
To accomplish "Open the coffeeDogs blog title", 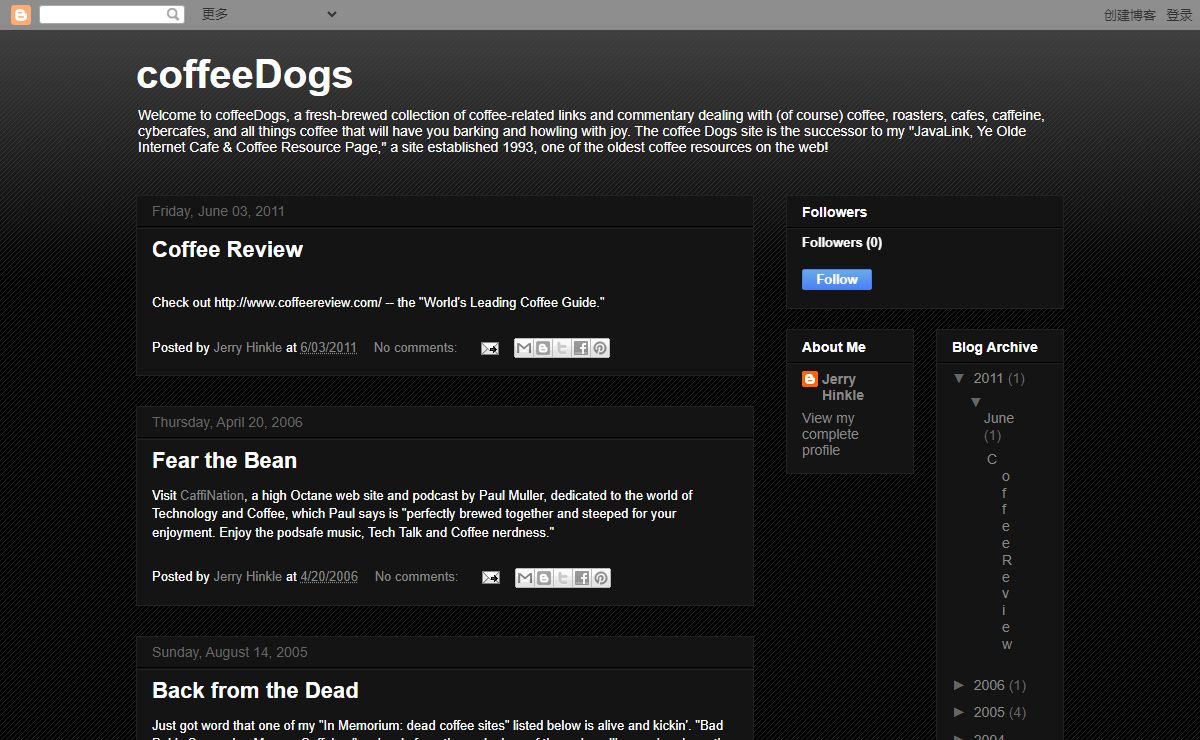I will [244, 75].
